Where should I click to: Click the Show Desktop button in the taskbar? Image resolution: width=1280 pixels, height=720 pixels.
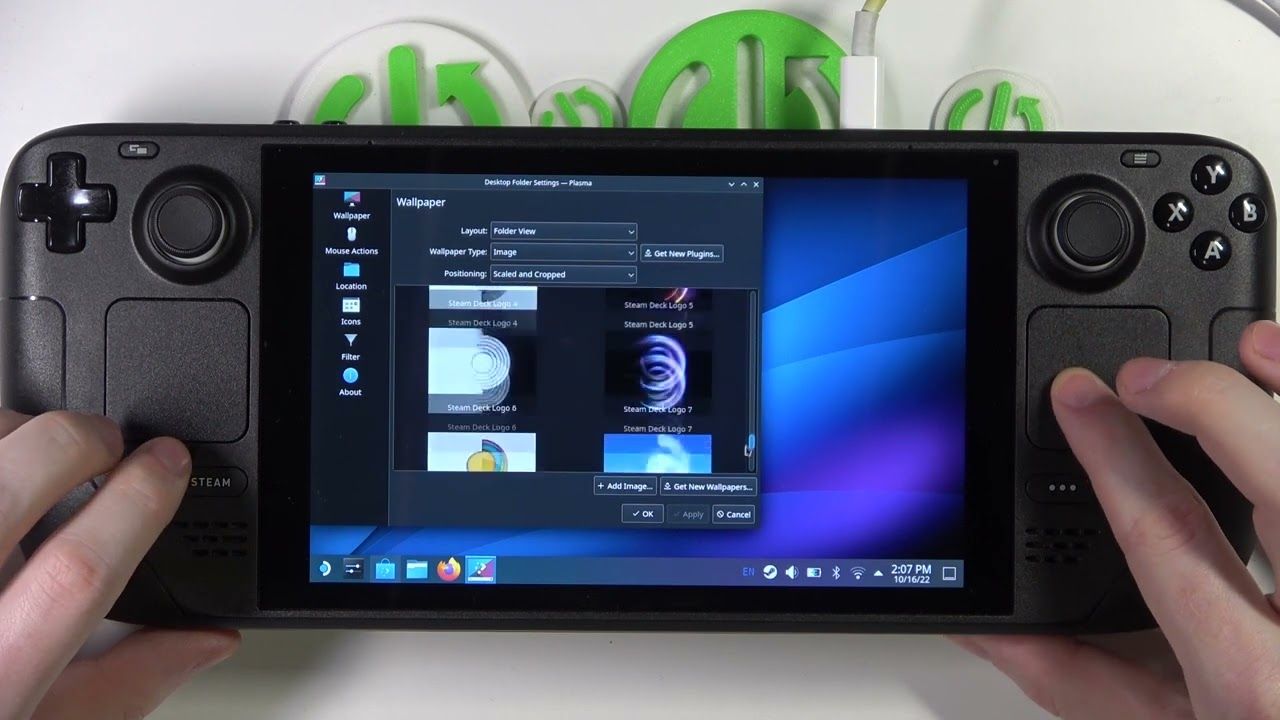(949, 574)
